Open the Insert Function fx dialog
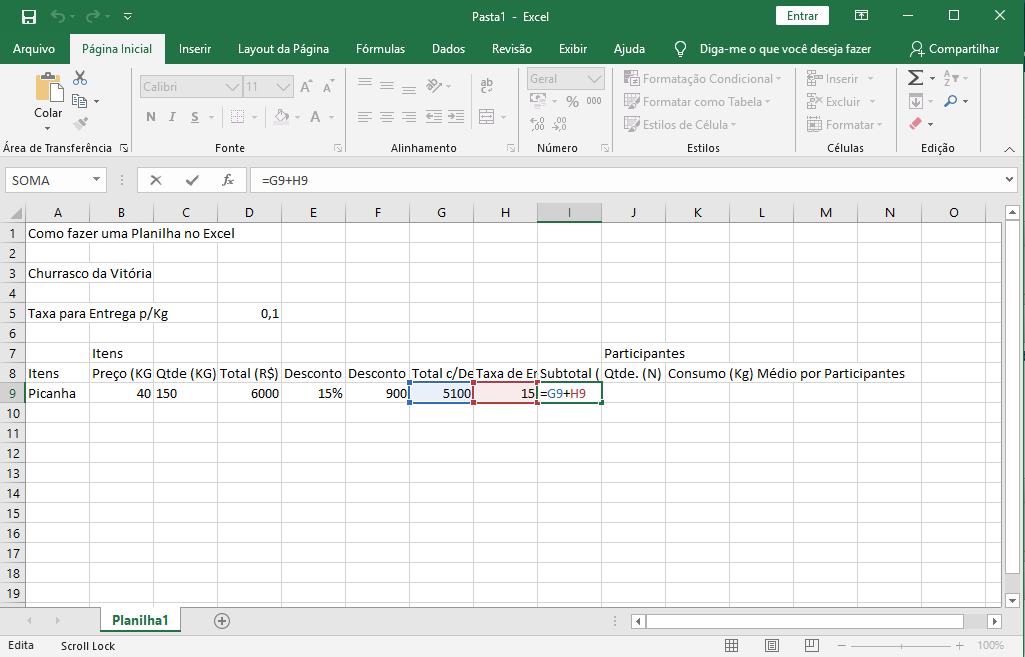Screen dimensions: 1025x657 (228, 180)
